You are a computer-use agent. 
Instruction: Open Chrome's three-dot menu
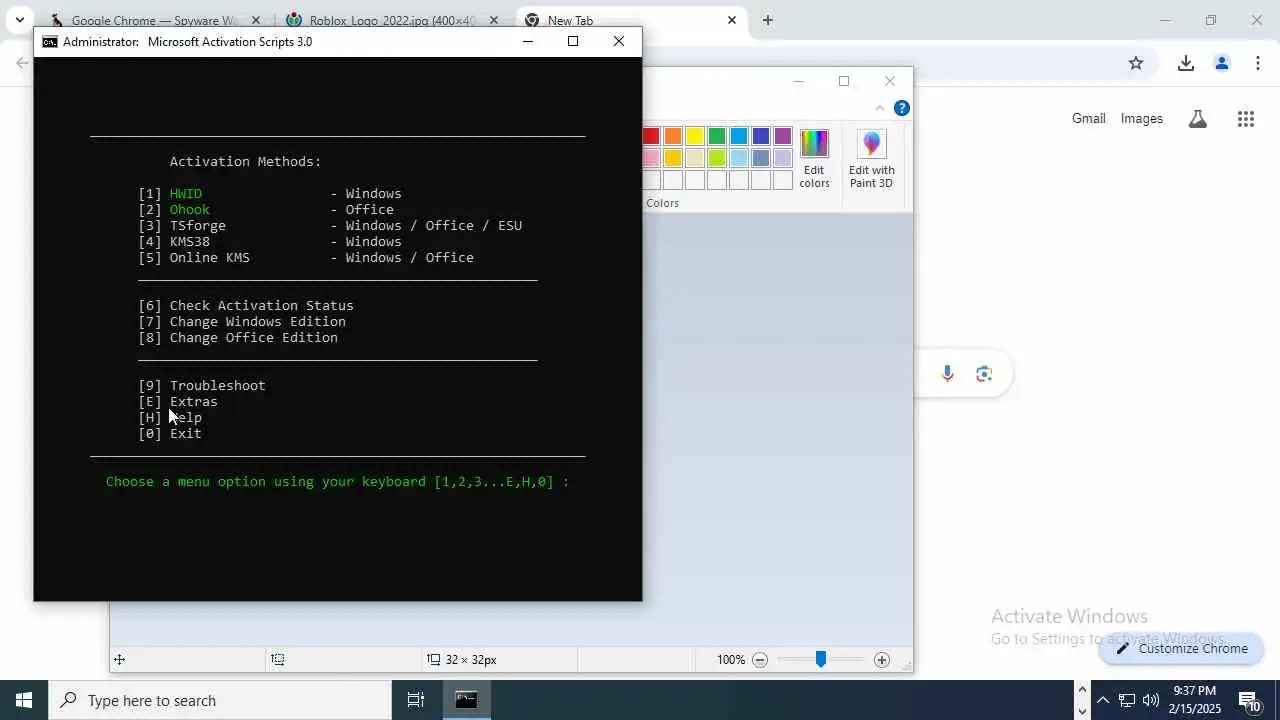click(x=1257, y=63)
